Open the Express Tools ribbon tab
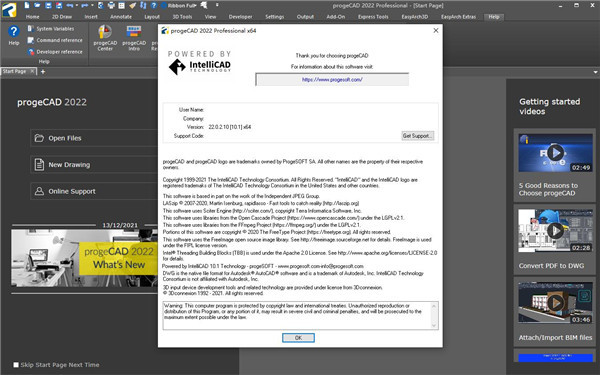 pos(373,17)
